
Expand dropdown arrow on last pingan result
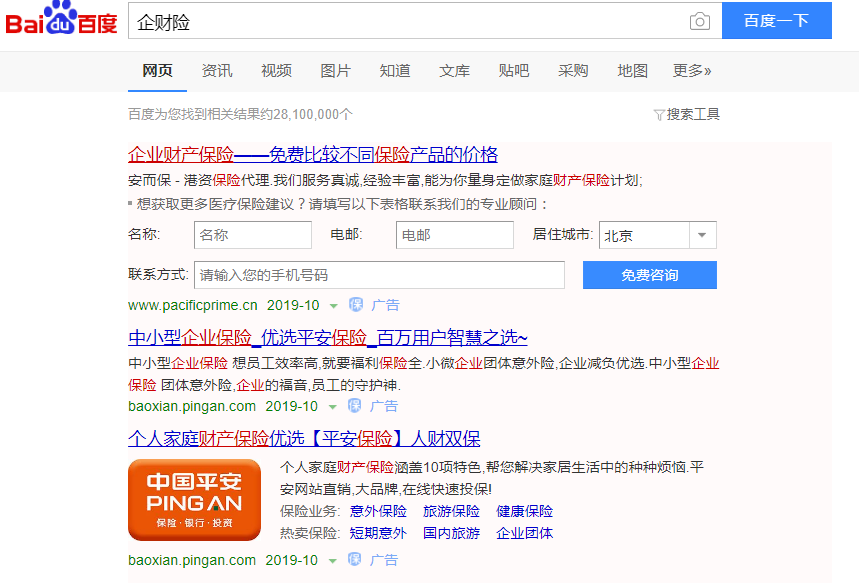coord(333,561)
